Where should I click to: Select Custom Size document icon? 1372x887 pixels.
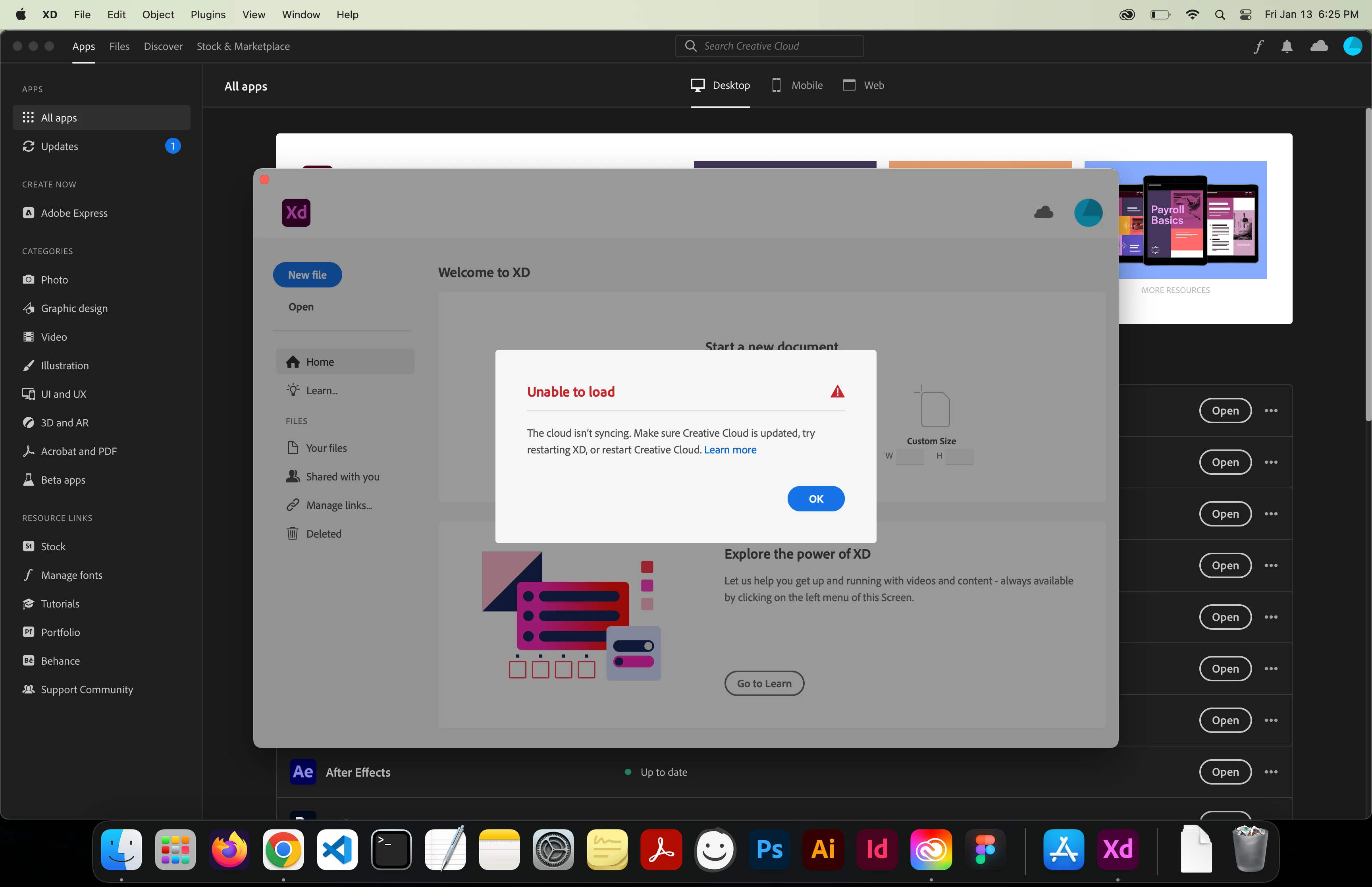point(935,409)
